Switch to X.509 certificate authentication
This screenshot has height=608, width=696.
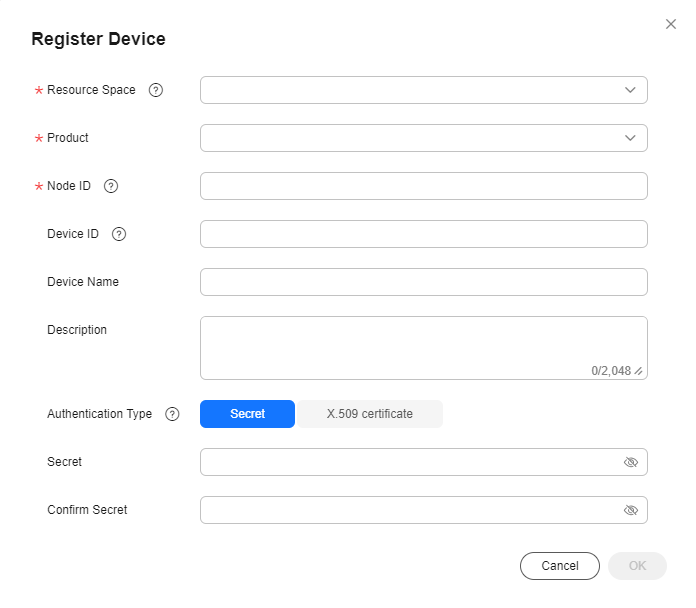coord(370,414)
